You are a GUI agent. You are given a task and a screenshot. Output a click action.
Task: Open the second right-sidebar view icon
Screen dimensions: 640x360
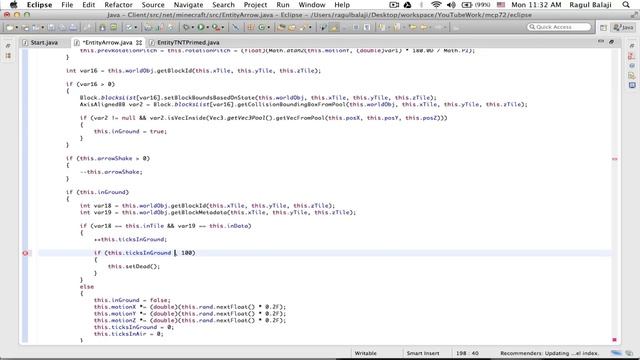click(x=632, y=65)
